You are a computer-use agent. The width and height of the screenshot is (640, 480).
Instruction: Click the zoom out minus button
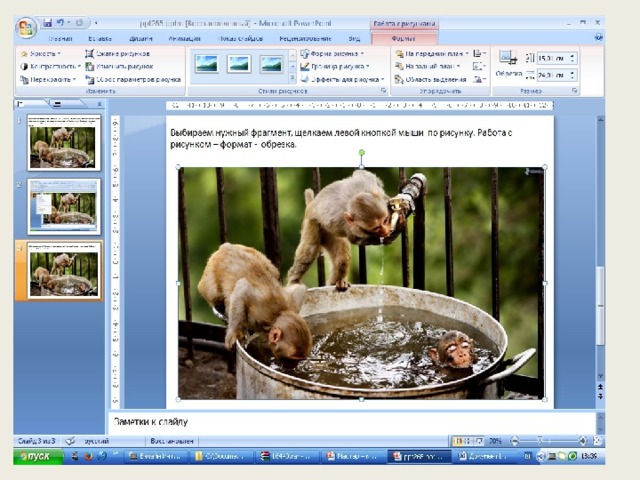(514, 441)
